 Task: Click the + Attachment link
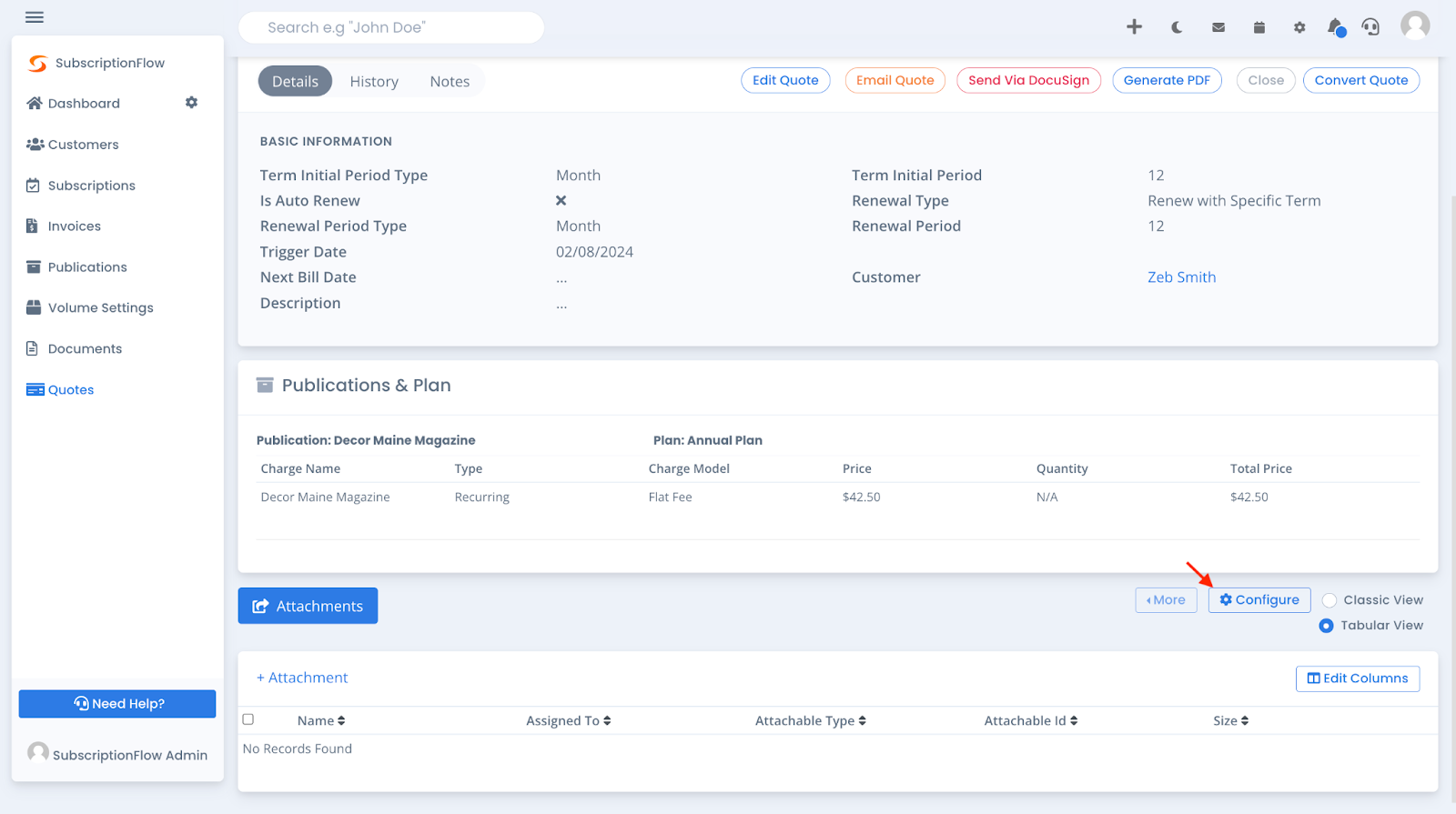(x=302, y=678)
